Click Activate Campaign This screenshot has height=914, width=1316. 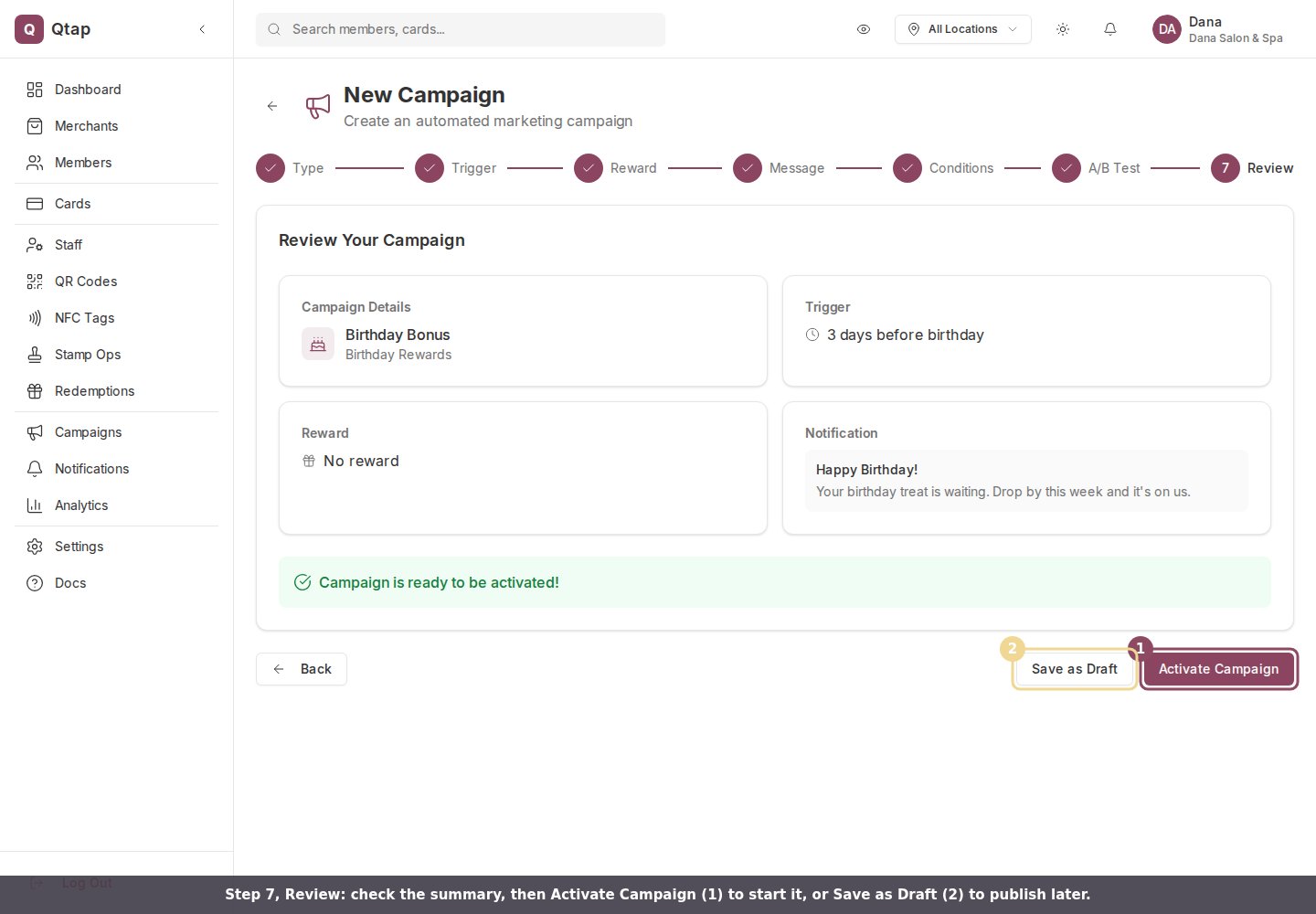(x=1219, y=669)
